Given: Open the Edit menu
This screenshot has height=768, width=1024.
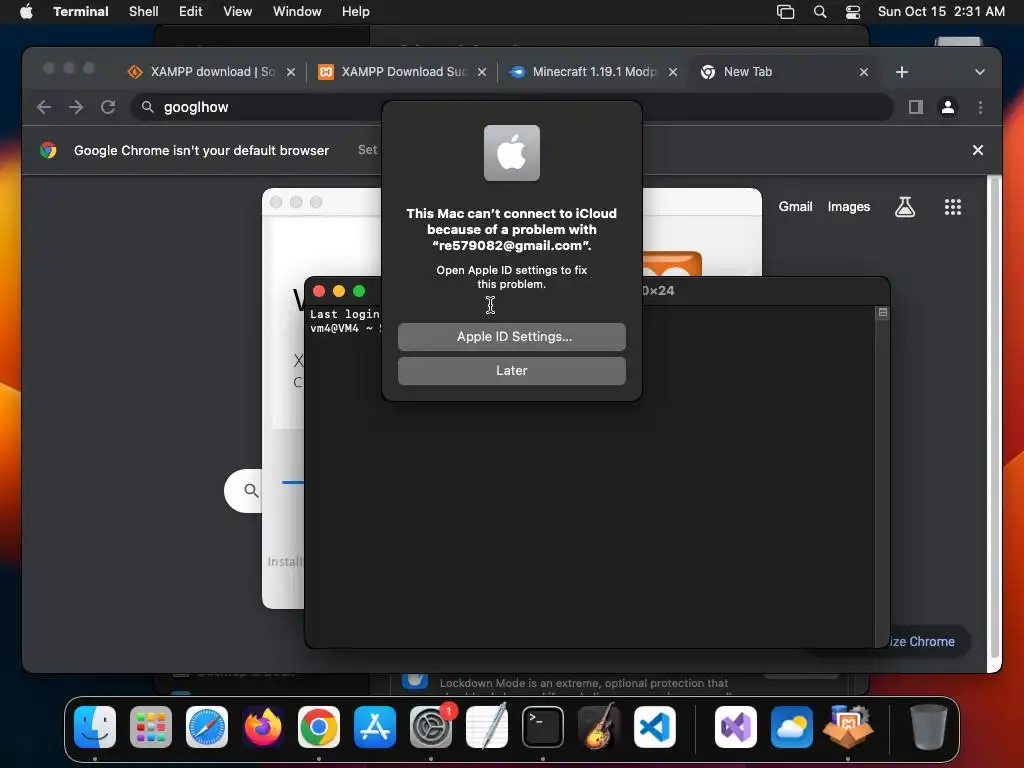Looking at the screenshot, I should coord(190,11).
